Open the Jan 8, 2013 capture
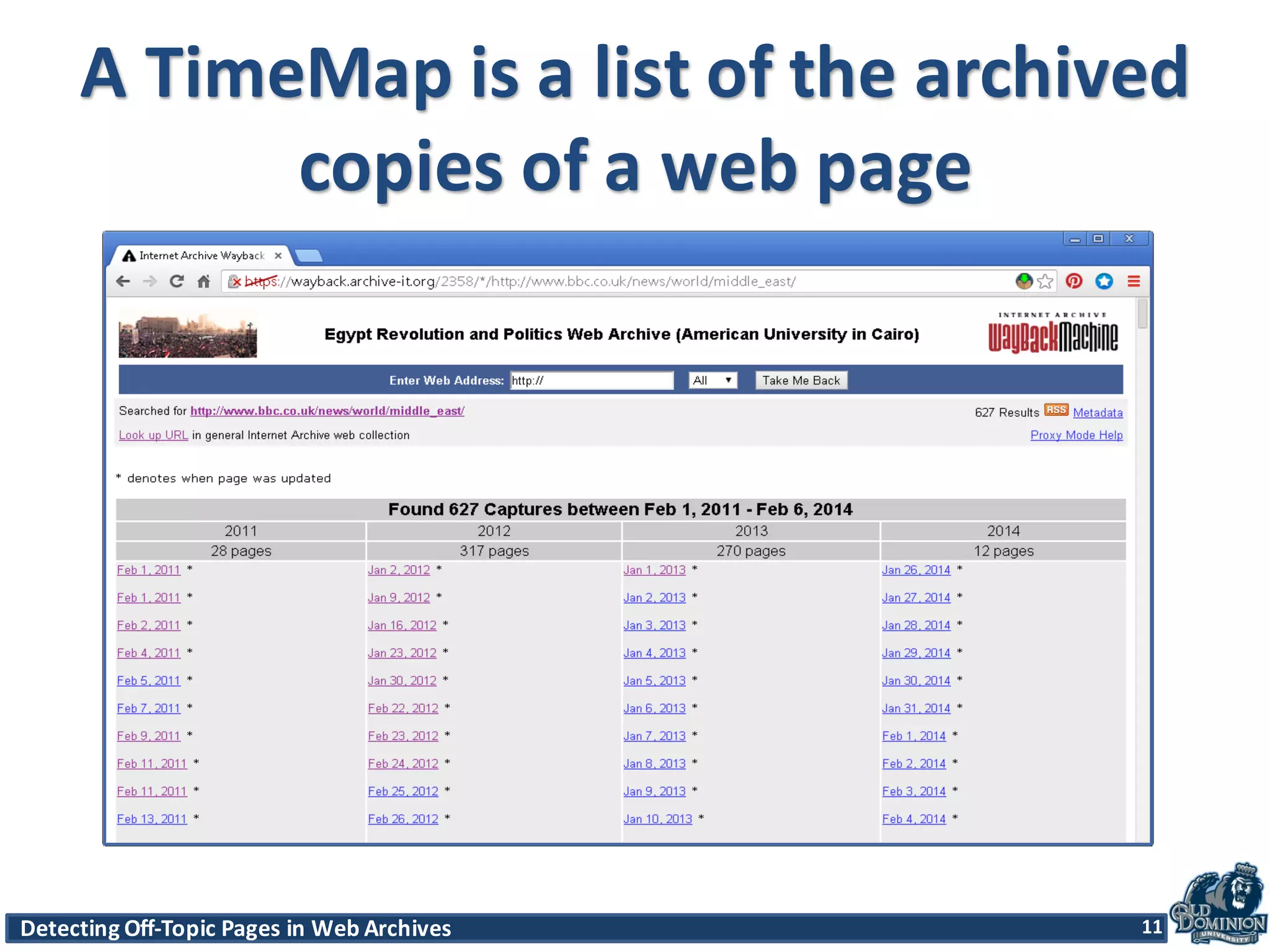1270x952 pixels. (x=655, y=764)
